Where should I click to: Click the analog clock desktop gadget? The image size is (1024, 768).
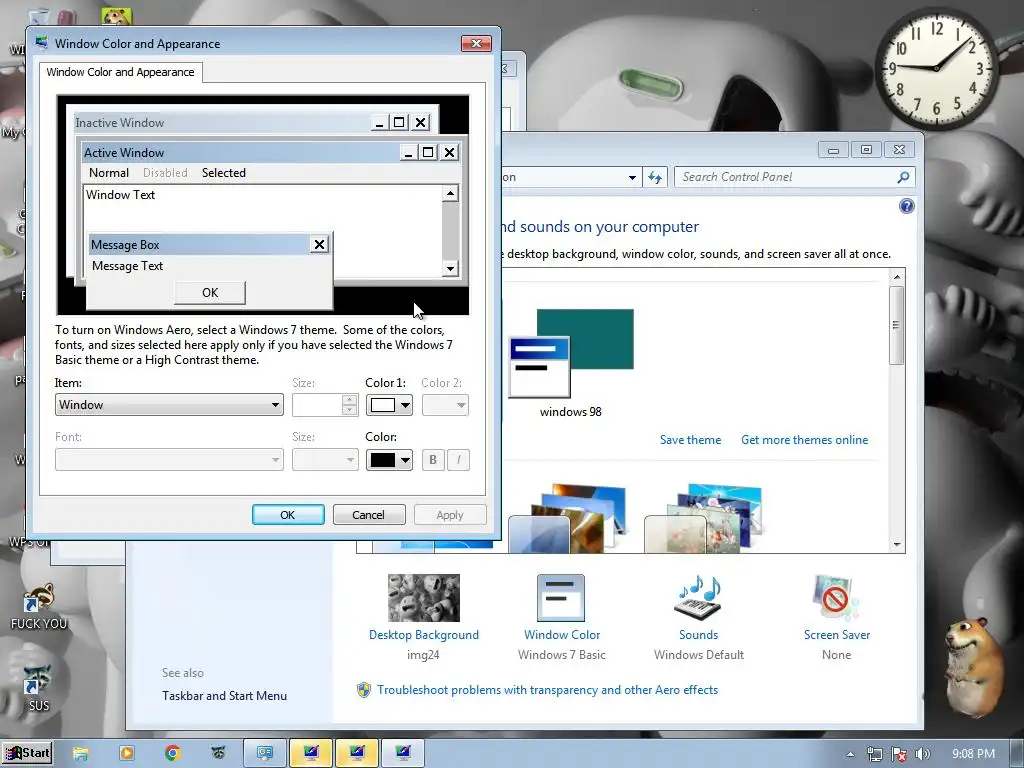pyautogui.click(x=936, y=68)
